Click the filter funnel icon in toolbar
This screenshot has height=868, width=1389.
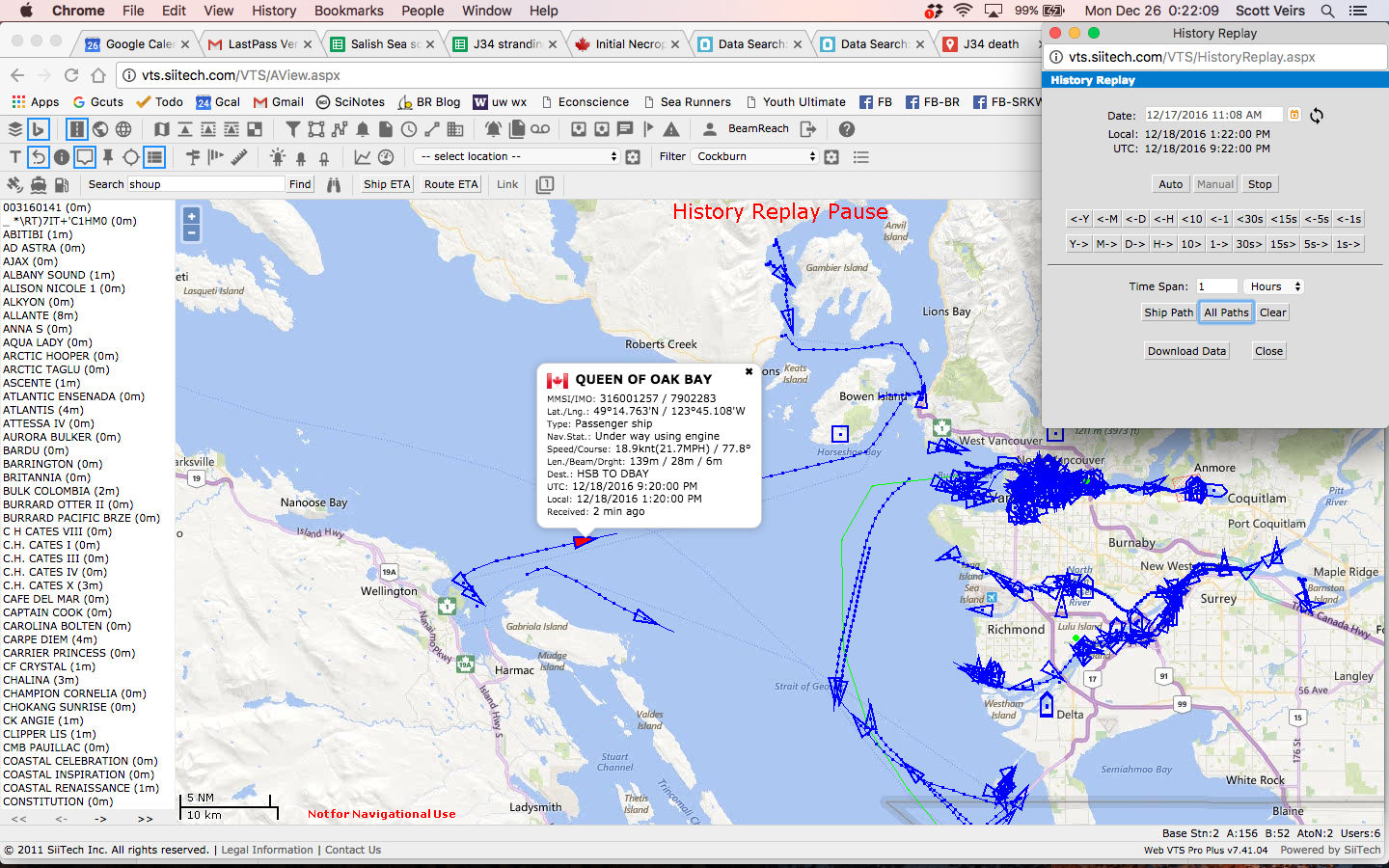[292, 129]
